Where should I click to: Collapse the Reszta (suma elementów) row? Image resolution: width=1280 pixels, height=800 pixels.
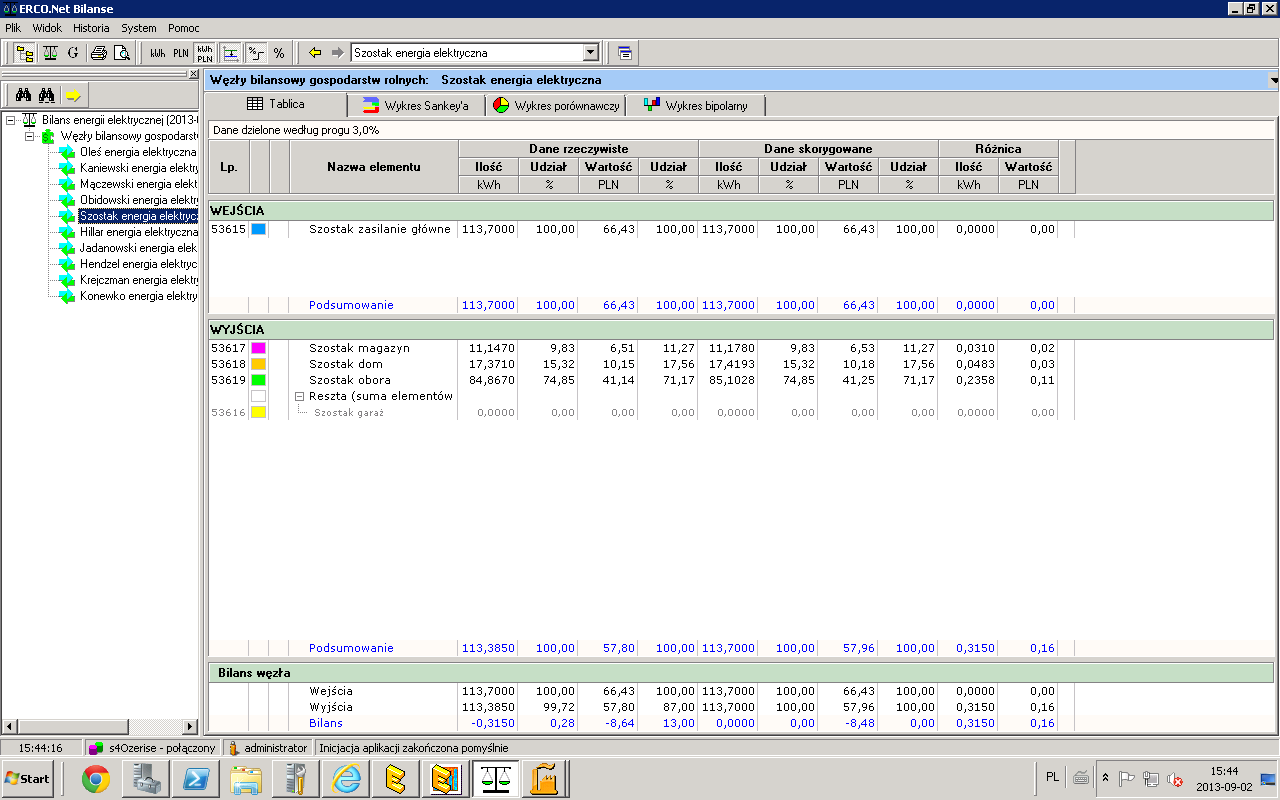click(x=299, y=396)
